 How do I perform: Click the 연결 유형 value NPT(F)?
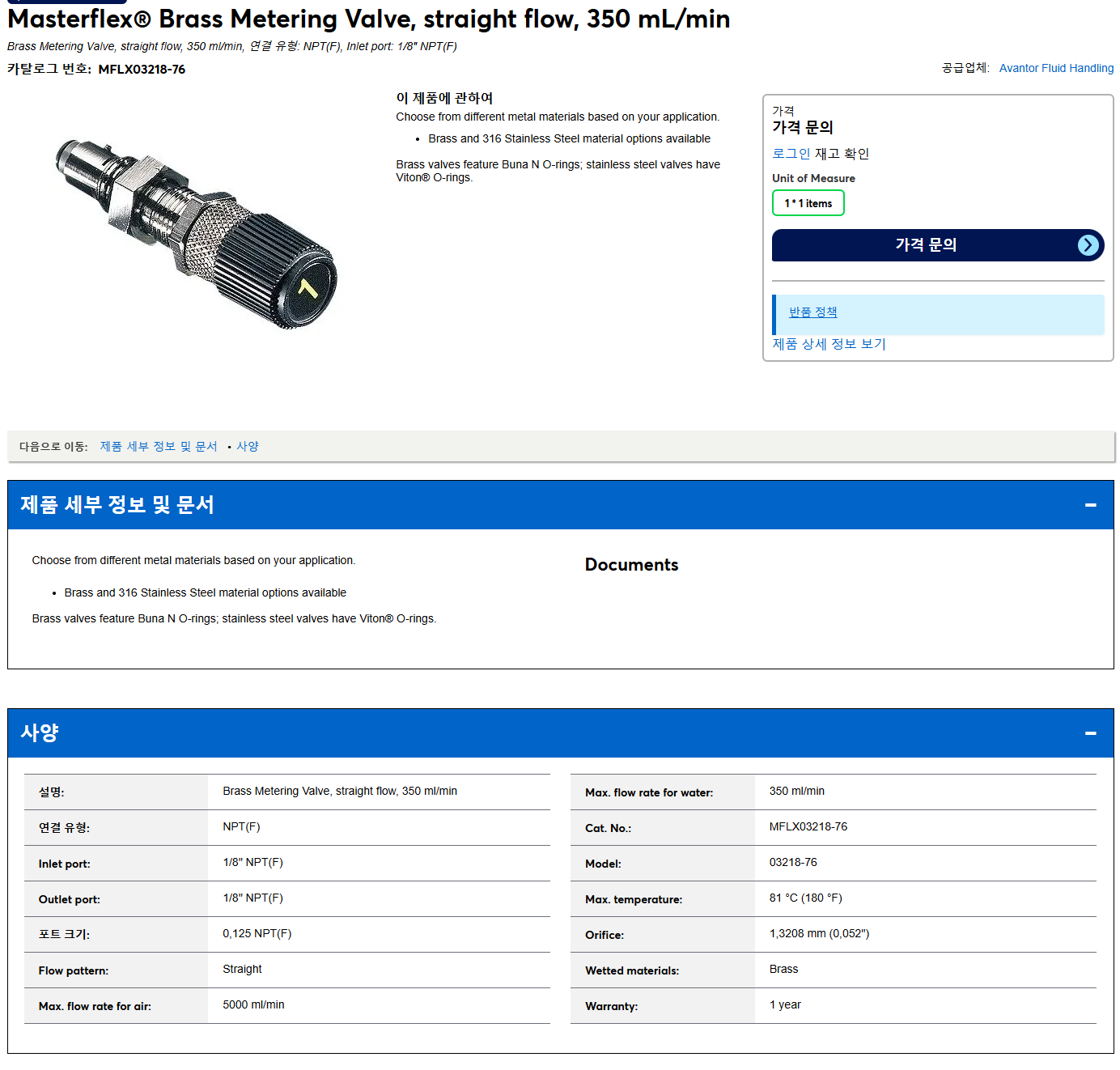(x=241, y=827)
